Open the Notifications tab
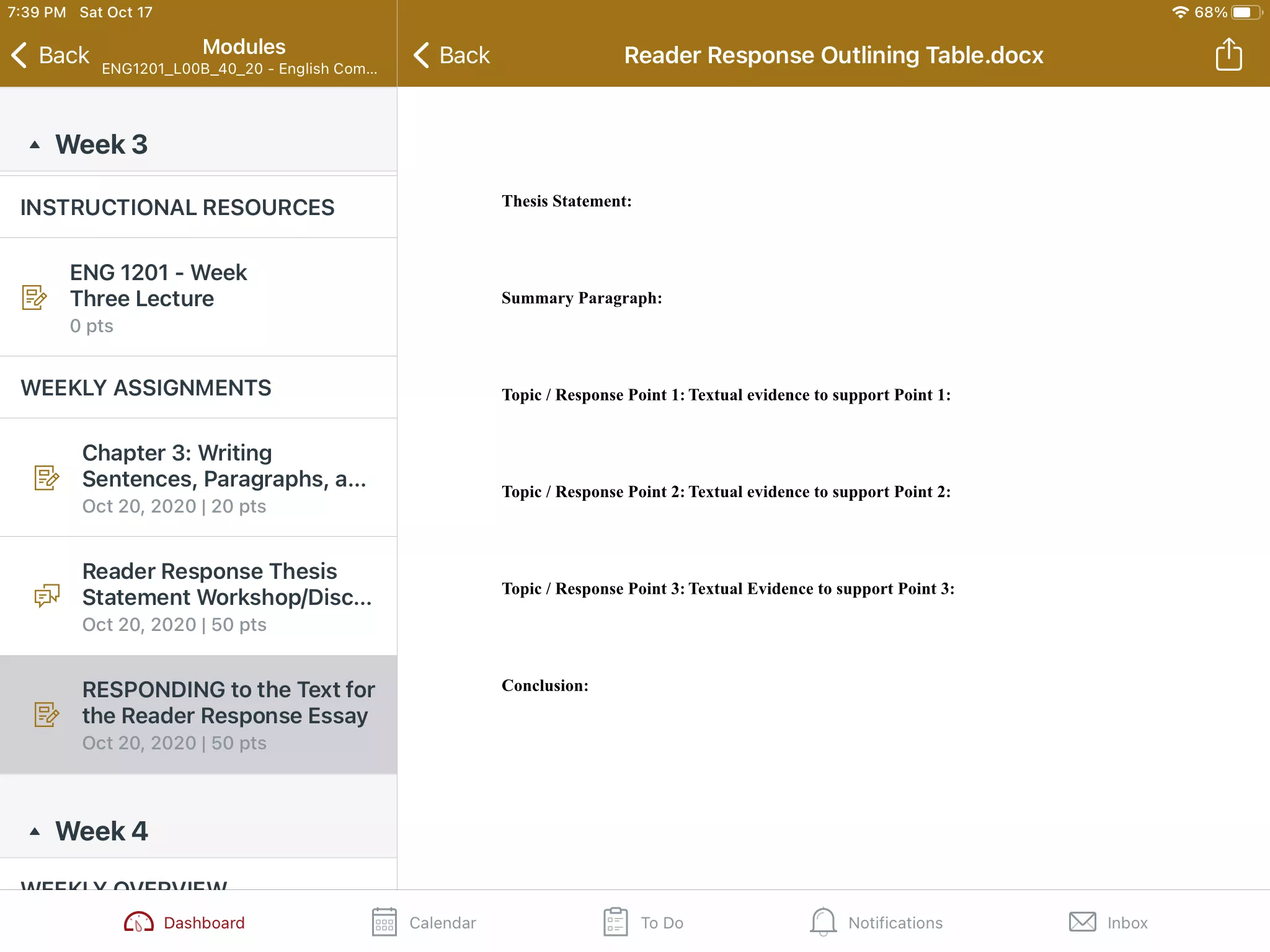Viewport: 1270px width, 952px height. (x=876, y=922)
